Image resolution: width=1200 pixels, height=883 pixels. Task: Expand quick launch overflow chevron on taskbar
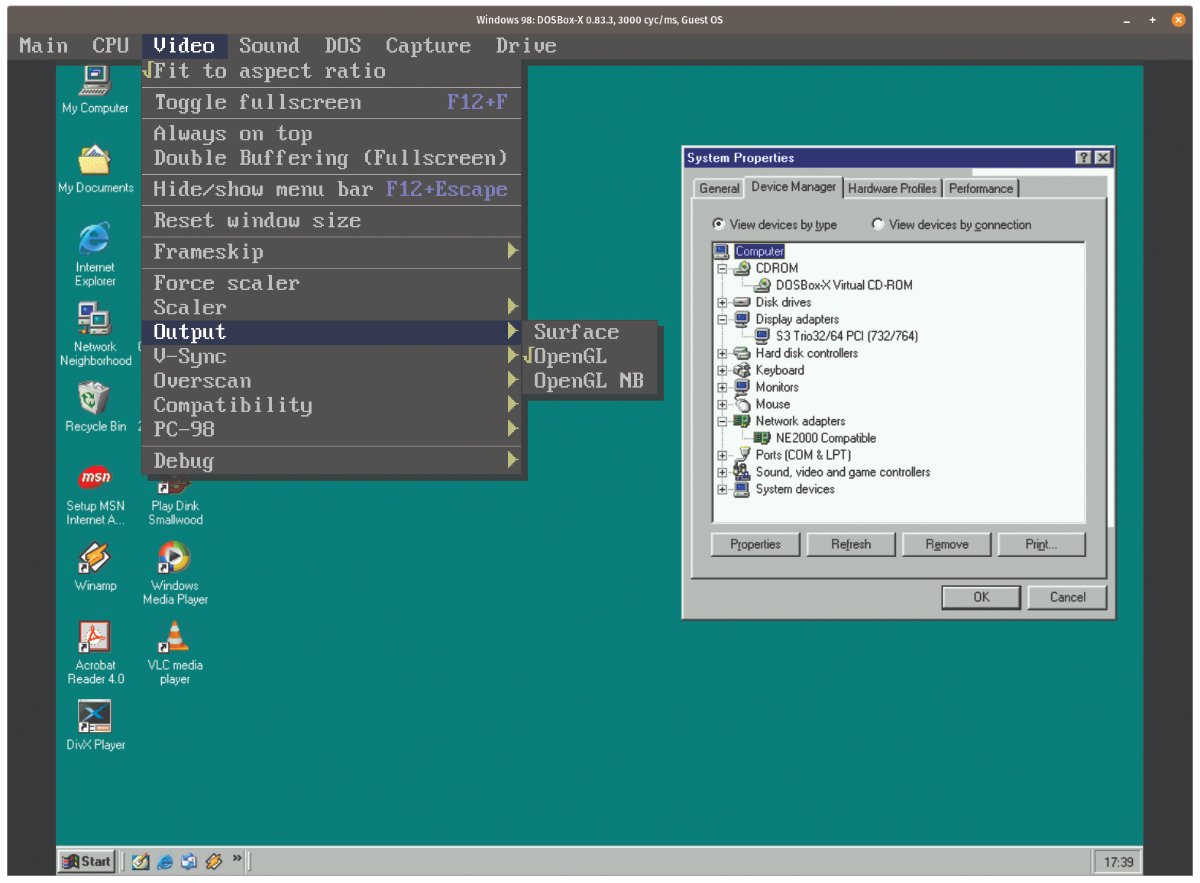237,858
